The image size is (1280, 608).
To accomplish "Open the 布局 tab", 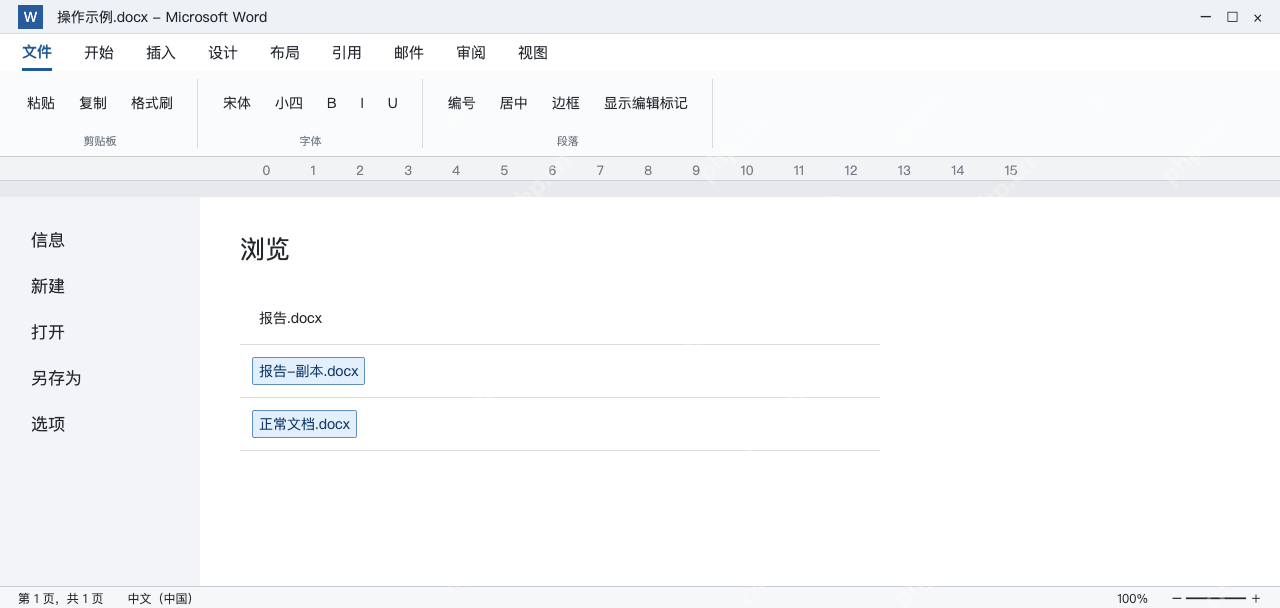I will 285,53.
